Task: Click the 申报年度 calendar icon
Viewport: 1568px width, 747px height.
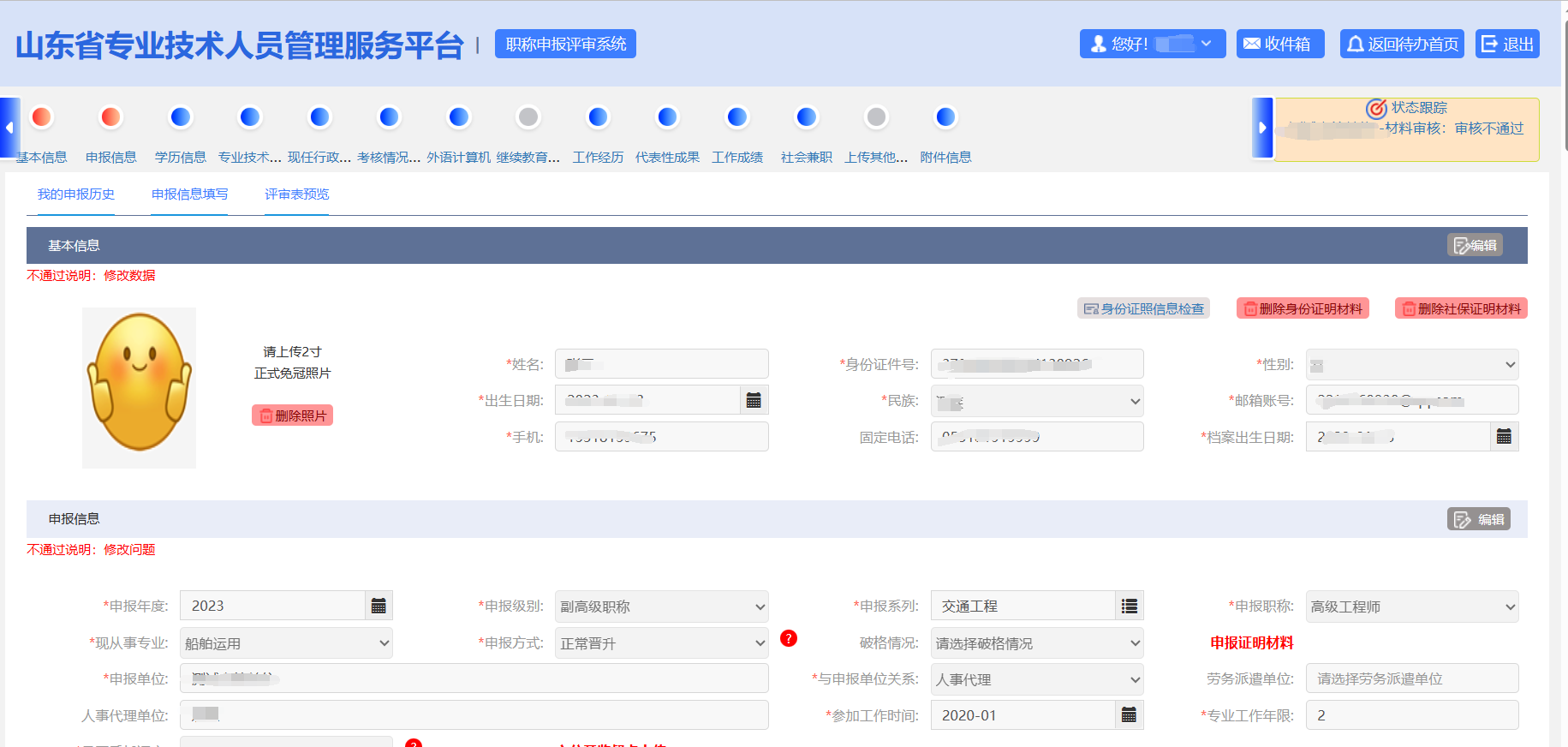Action: (x=379, y=607)
